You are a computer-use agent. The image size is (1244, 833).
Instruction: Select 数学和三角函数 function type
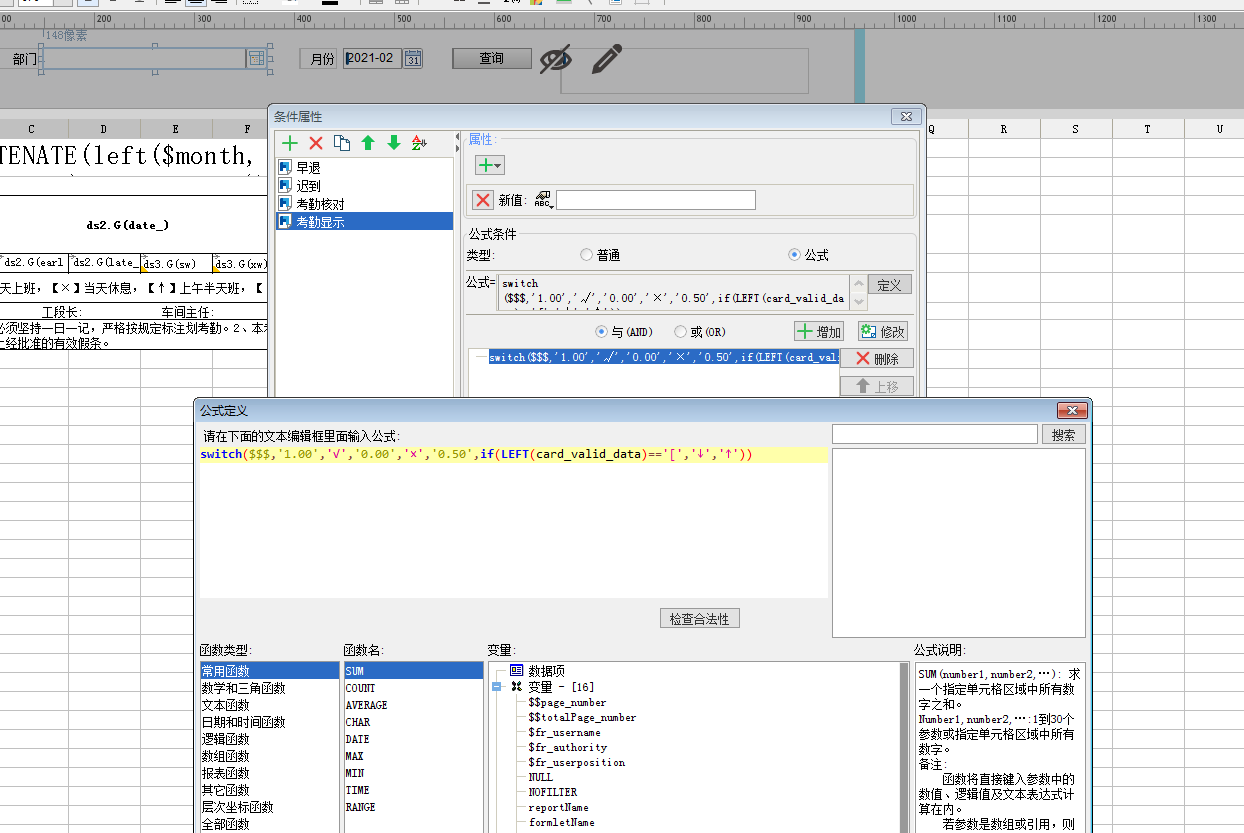coord(269,688)
